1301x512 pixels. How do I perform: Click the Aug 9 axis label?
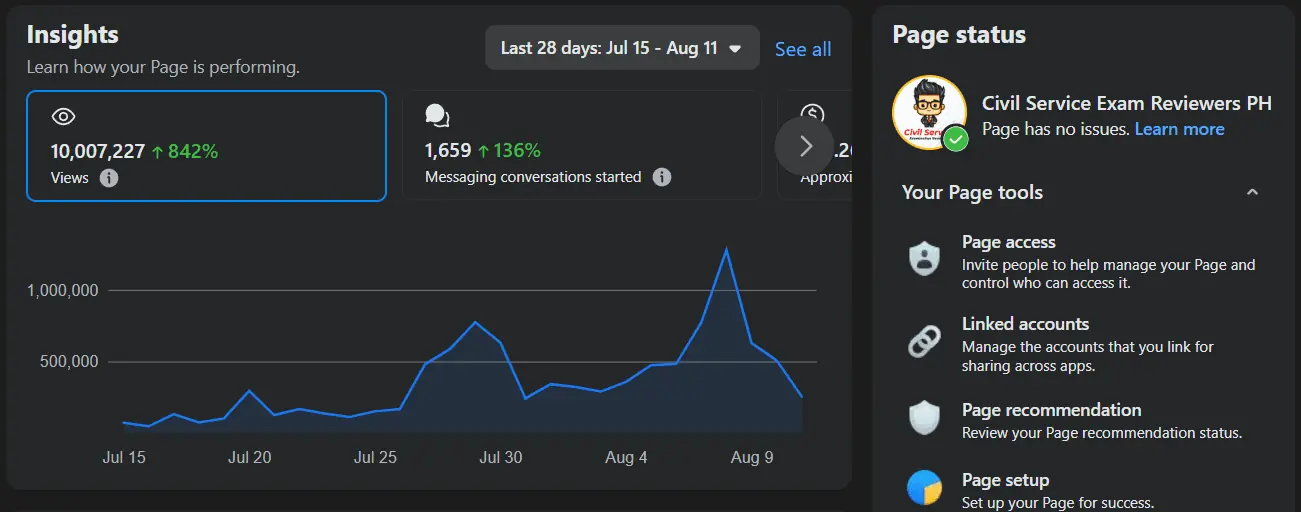(752, 458)
